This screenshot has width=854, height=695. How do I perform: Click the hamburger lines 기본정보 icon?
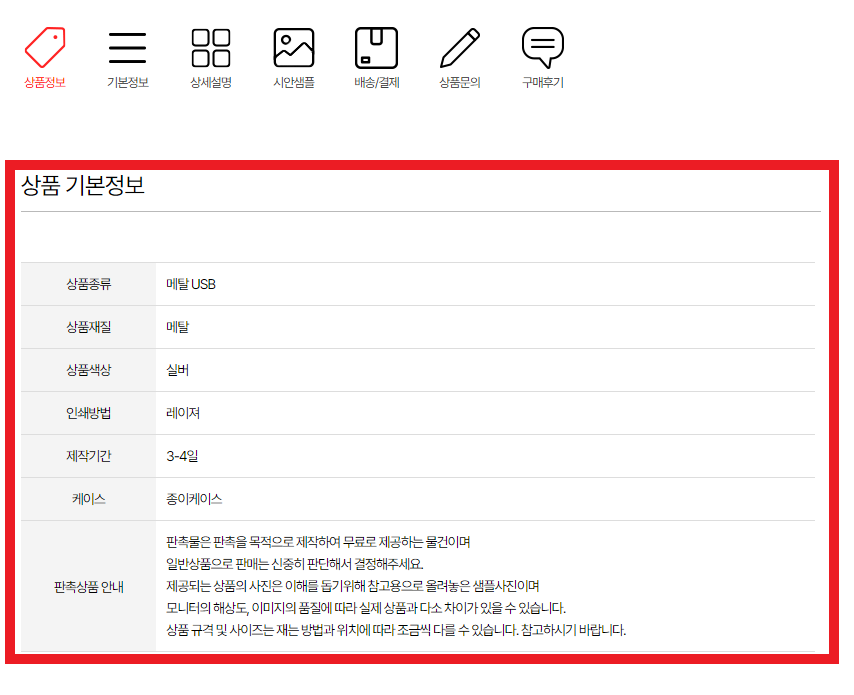click(127, 47)
